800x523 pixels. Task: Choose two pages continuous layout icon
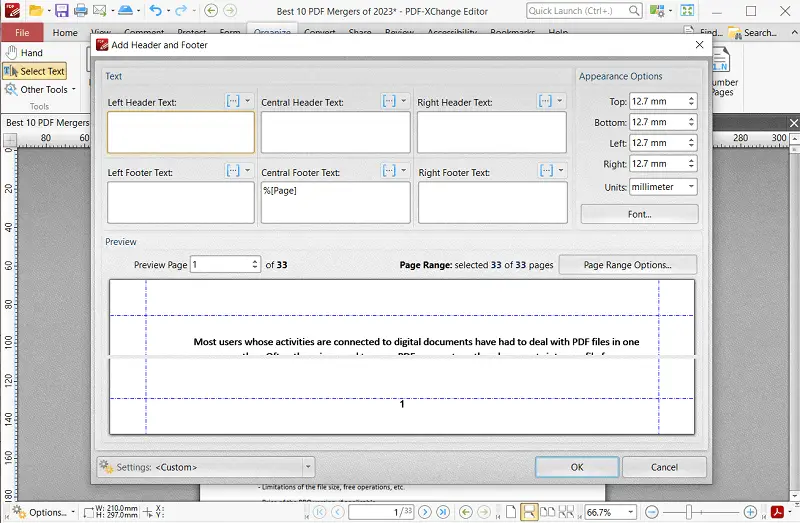click(566, 512)
